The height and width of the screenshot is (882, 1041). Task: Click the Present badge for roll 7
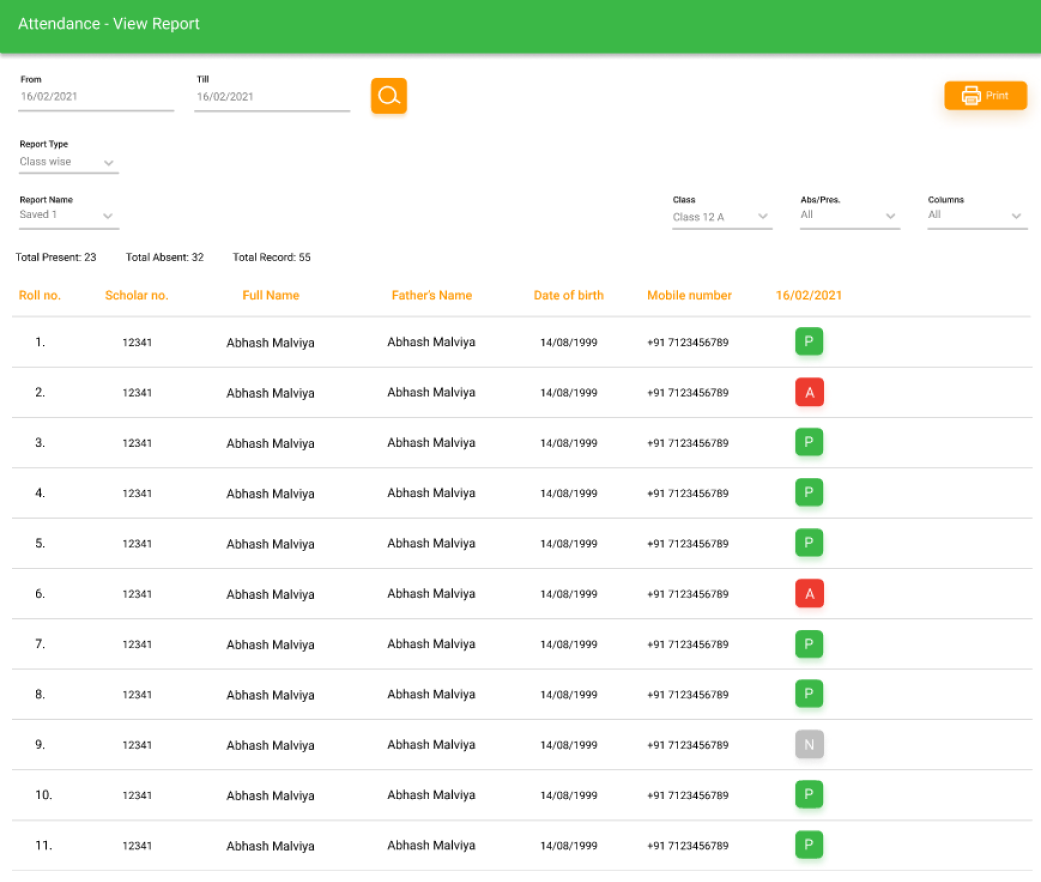coord(809,644)
